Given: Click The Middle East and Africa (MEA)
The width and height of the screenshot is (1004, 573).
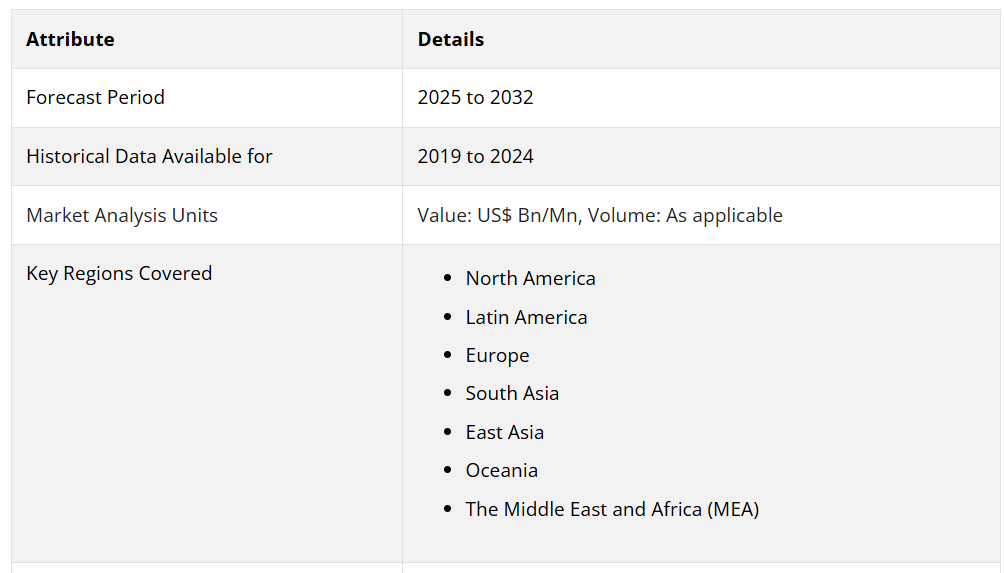Looking at the screenshot, I should pyautogui.click(x=612, y=509).
